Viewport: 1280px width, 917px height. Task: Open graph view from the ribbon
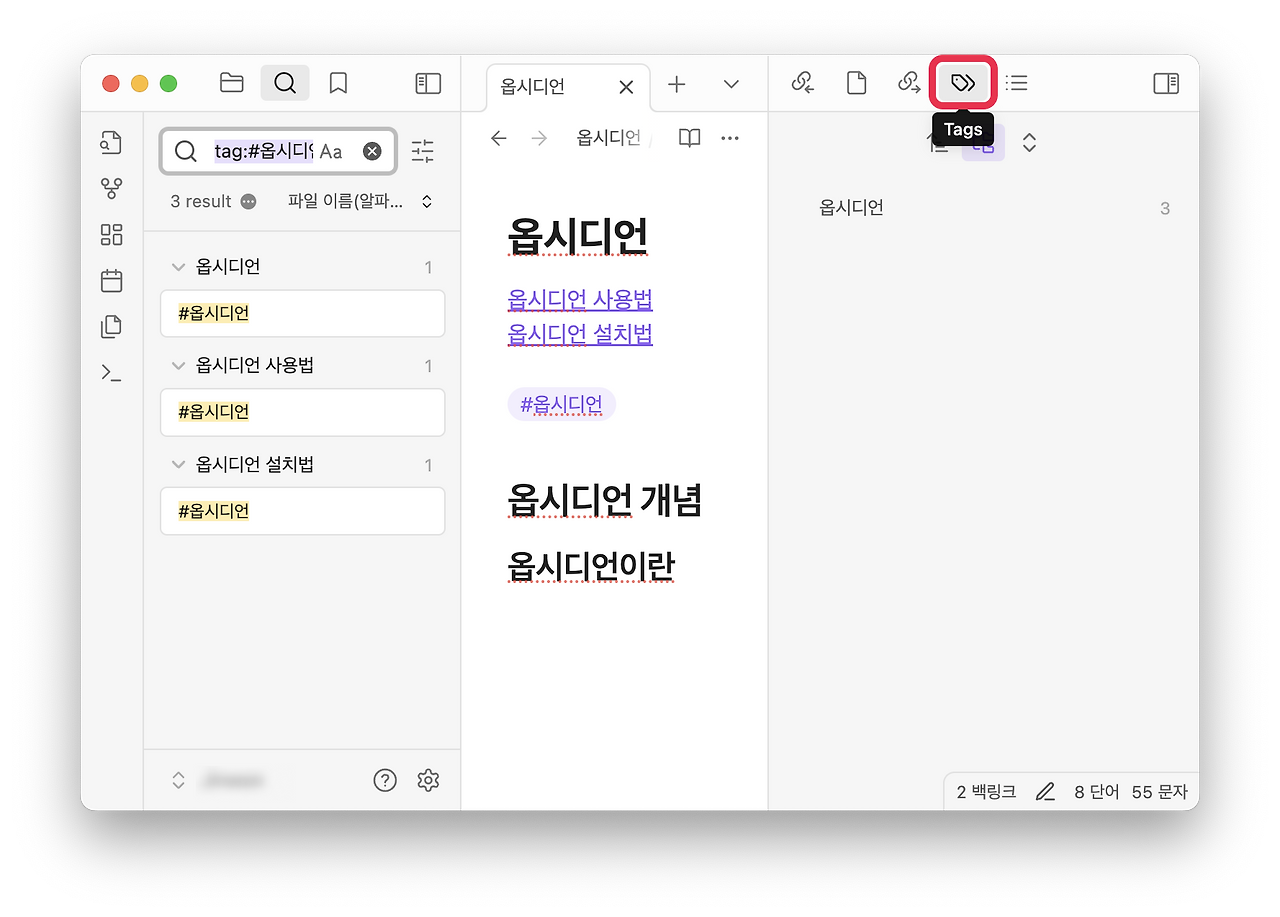(111, 188)
